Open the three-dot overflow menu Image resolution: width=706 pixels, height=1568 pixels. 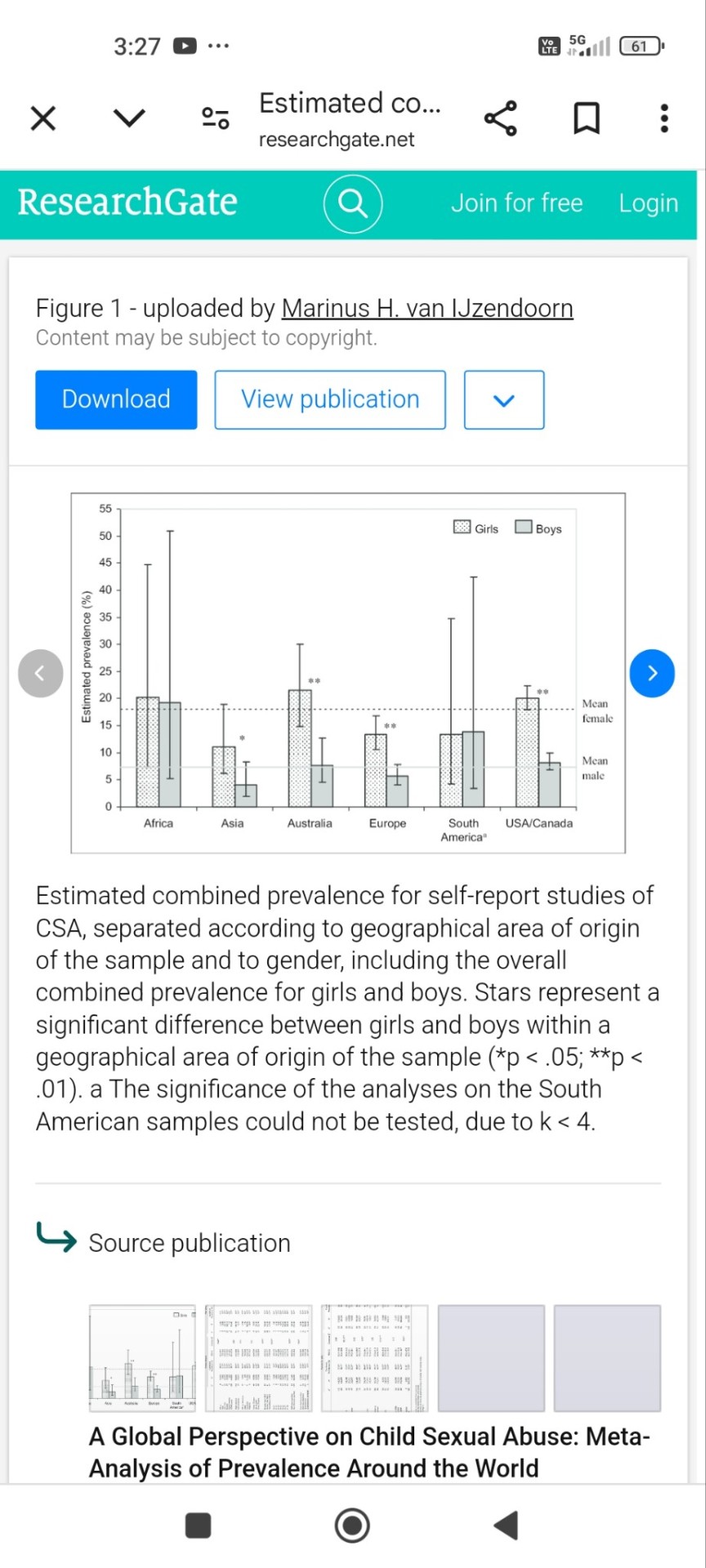[x=664, y=118]
